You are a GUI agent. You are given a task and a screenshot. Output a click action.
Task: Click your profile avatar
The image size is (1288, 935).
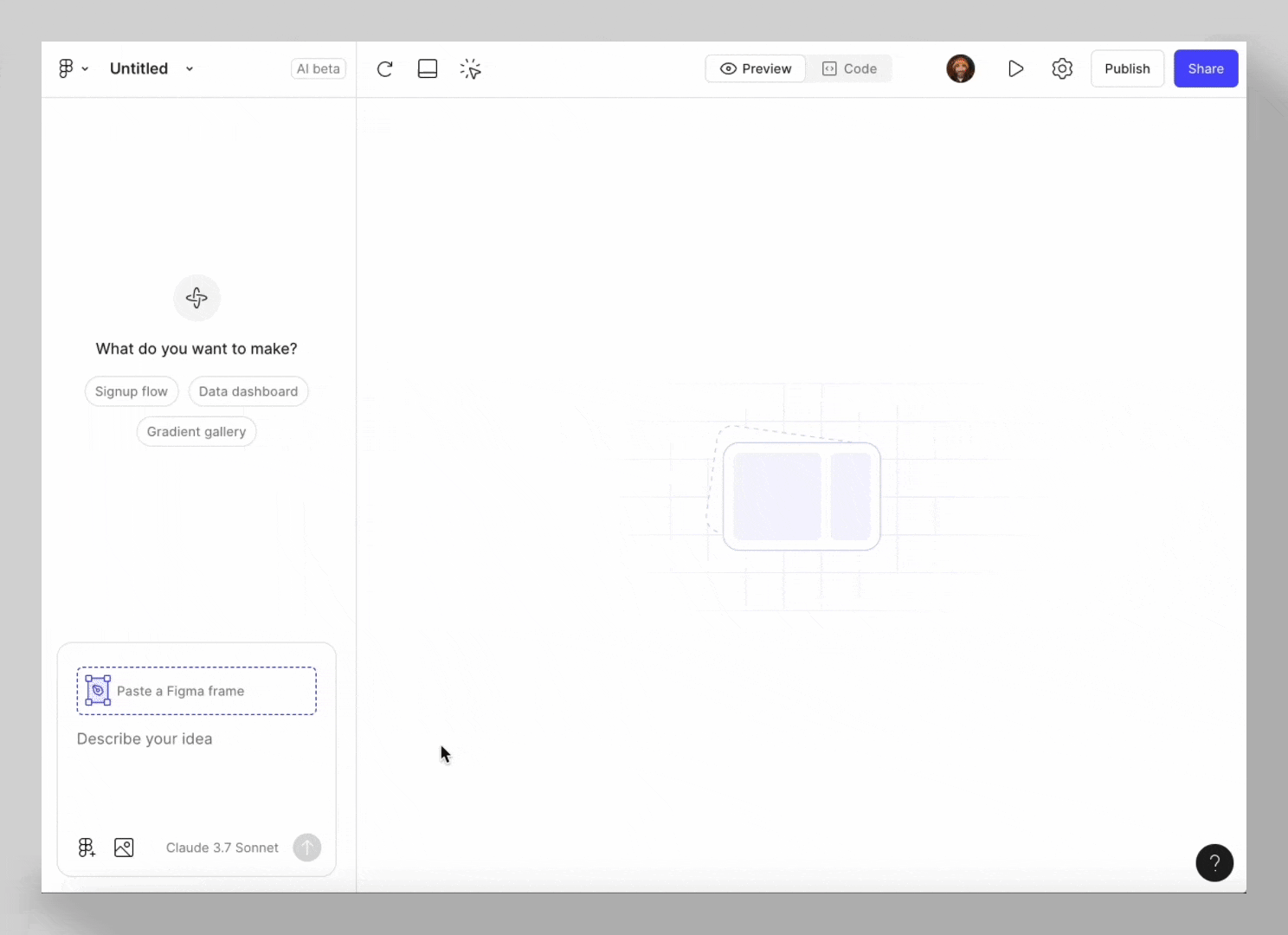960,68
